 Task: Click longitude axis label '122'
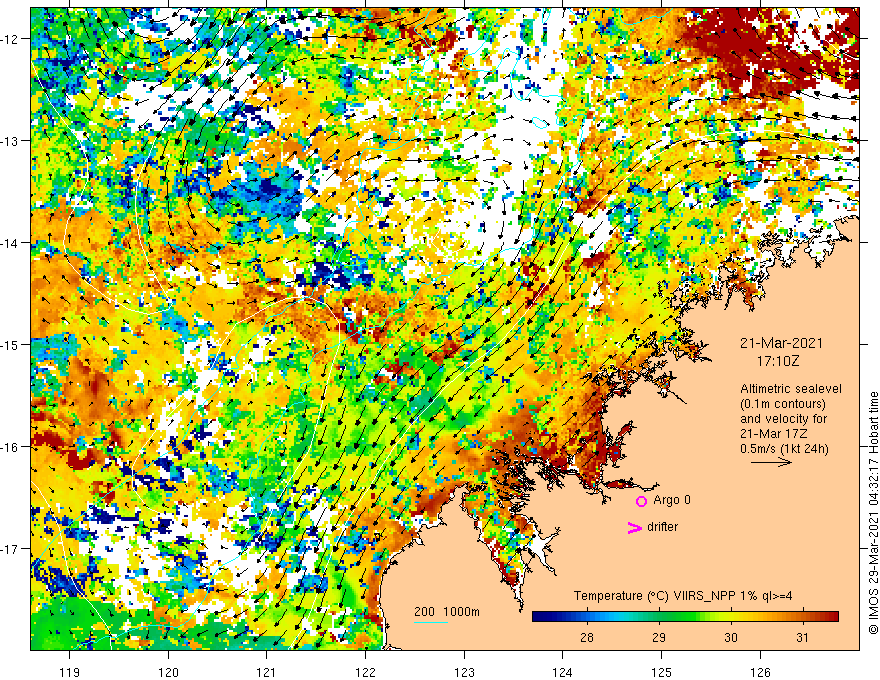[365, 672]
